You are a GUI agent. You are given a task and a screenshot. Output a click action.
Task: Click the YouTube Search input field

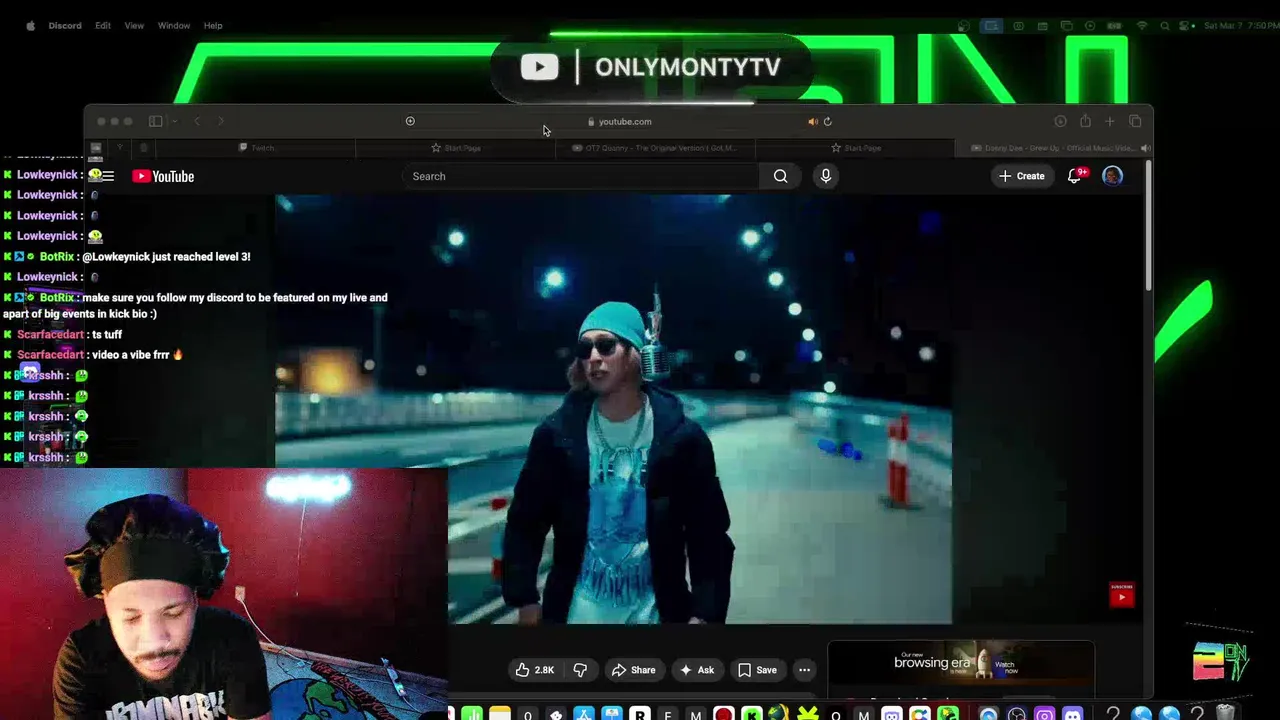582,176
